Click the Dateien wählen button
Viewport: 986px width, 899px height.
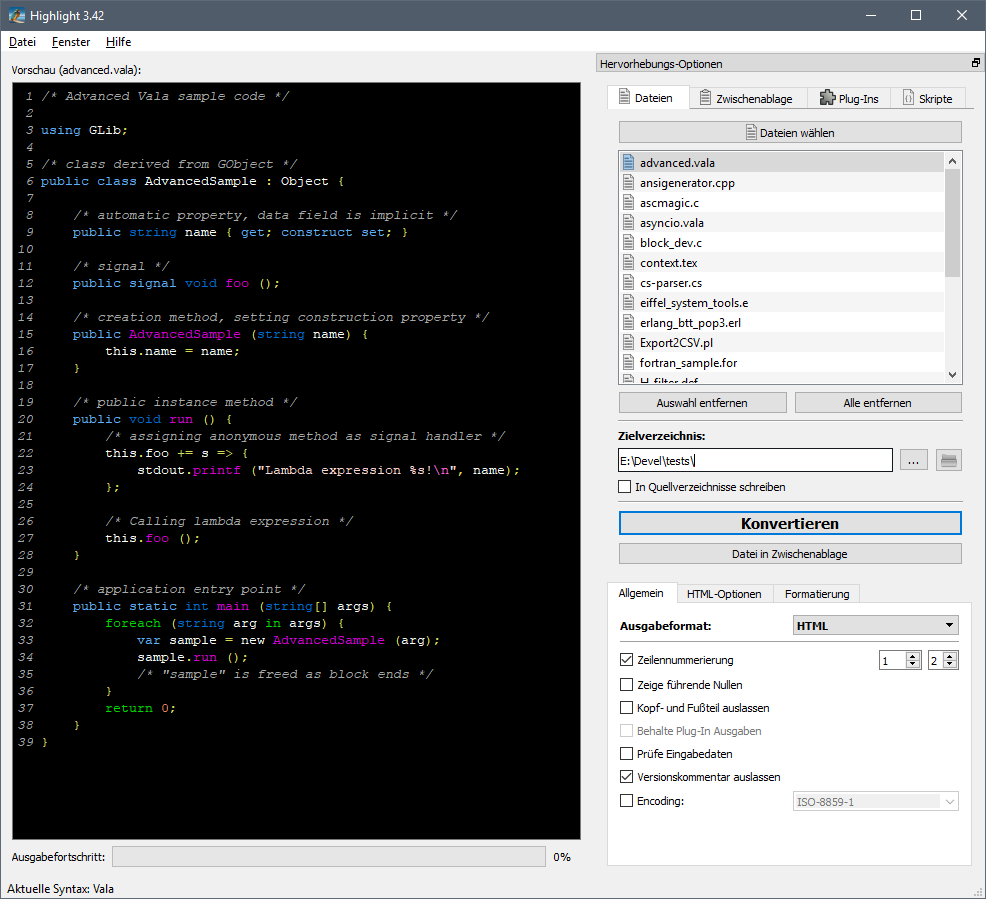click(x=790, y=133)
